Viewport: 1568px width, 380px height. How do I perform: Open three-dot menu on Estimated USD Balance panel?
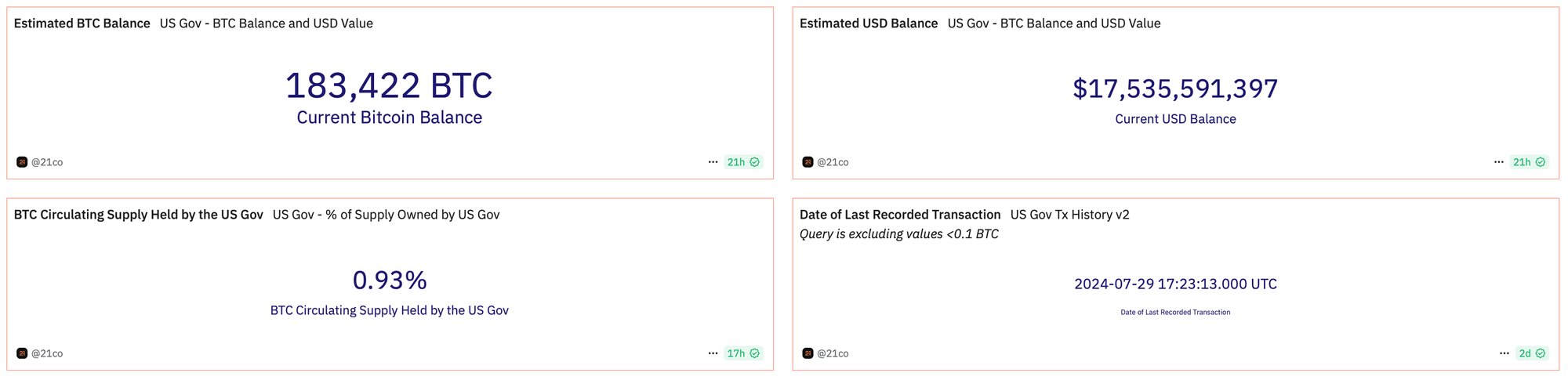[x=1498, y=162]
